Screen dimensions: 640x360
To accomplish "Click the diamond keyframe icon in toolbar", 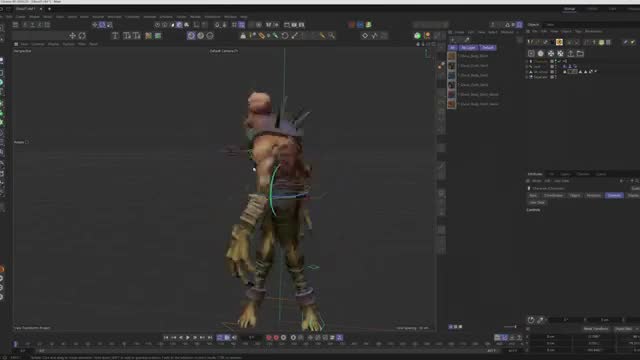I will coord(365,36).
